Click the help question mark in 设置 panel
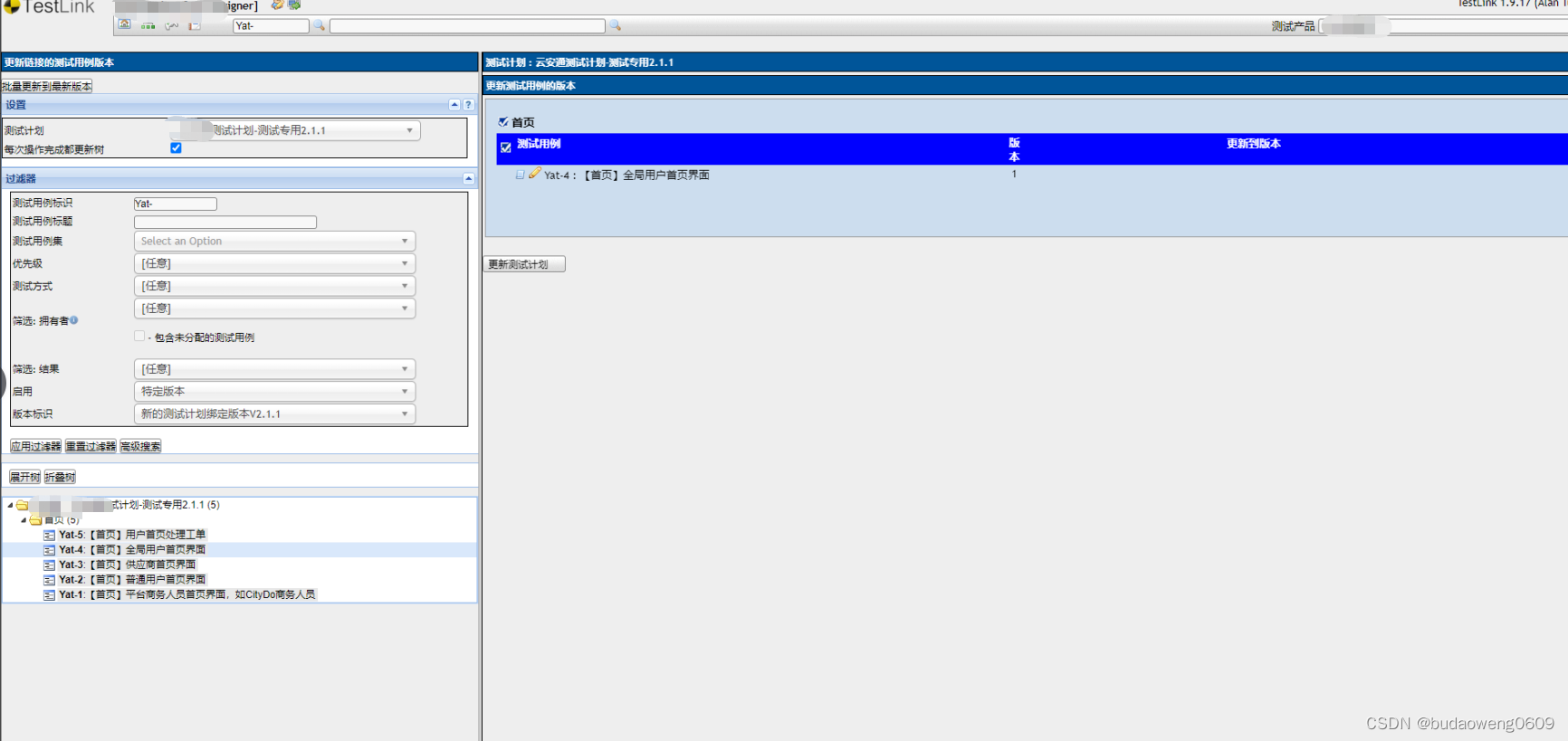The height and width of the screenshot is (741, 1568). [468, 105]
